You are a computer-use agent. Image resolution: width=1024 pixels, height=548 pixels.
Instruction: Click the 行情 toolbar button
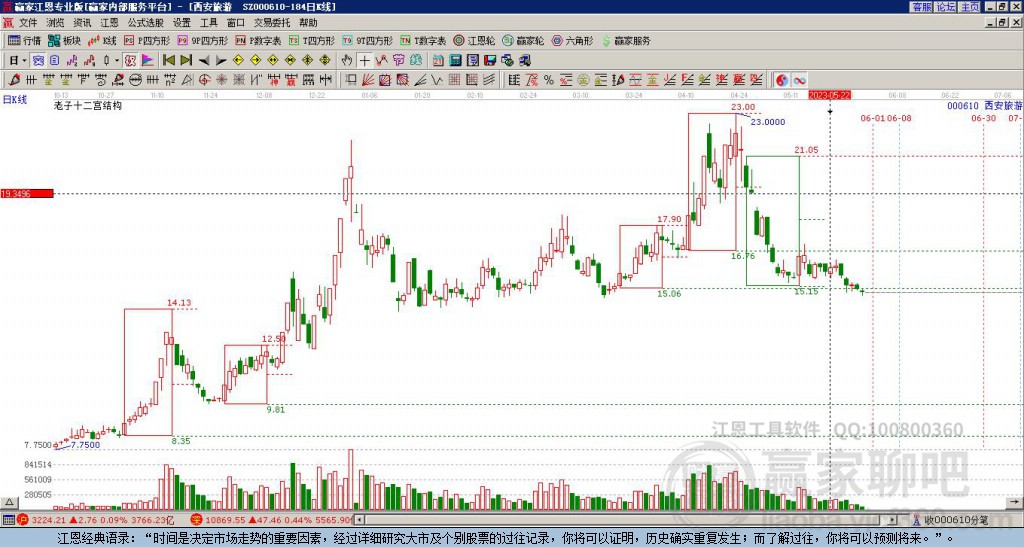pyautogui.click(x=24, y=40)
